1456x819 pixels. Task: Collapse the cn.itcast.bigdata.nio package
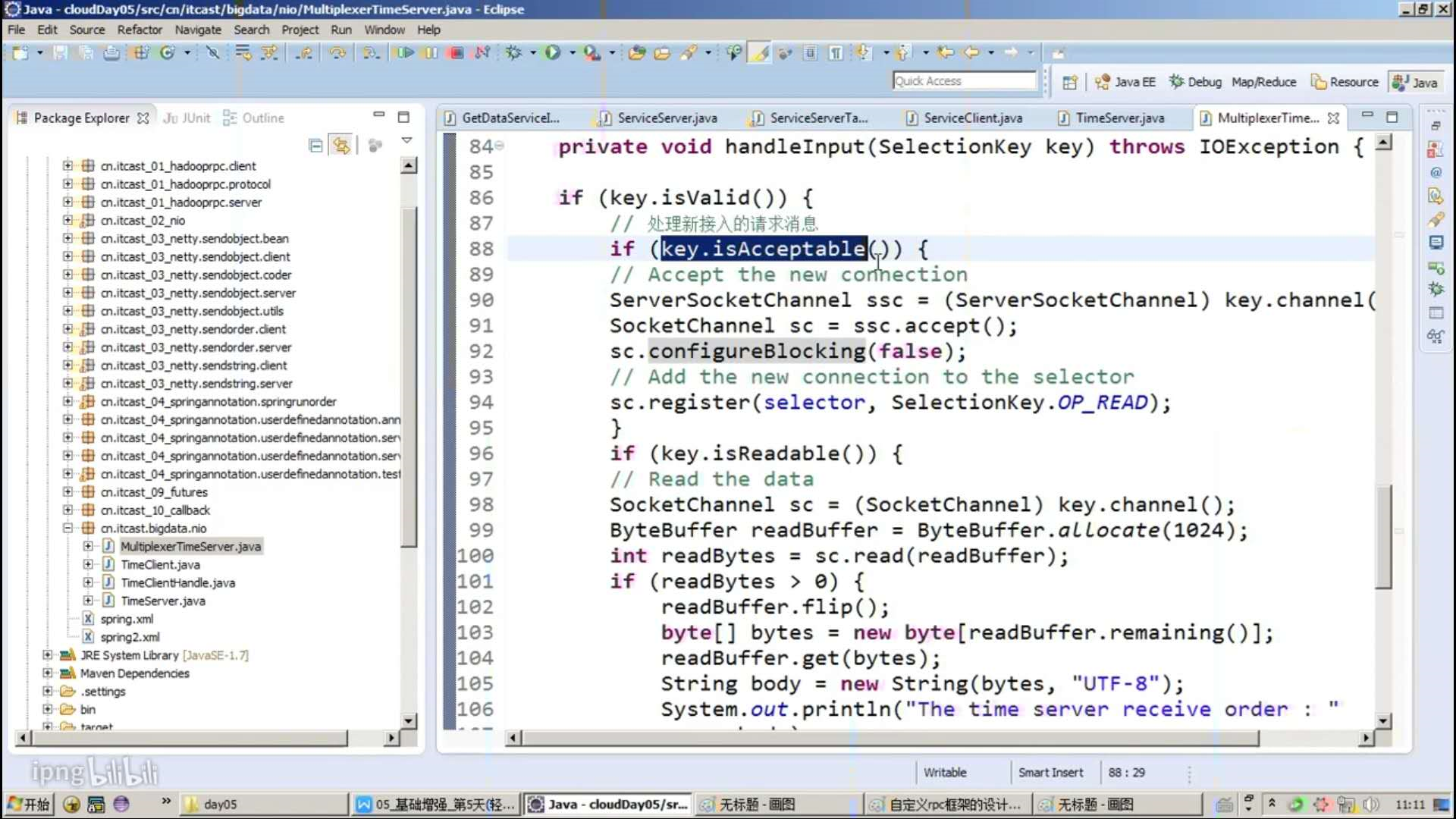pos(68,529)
